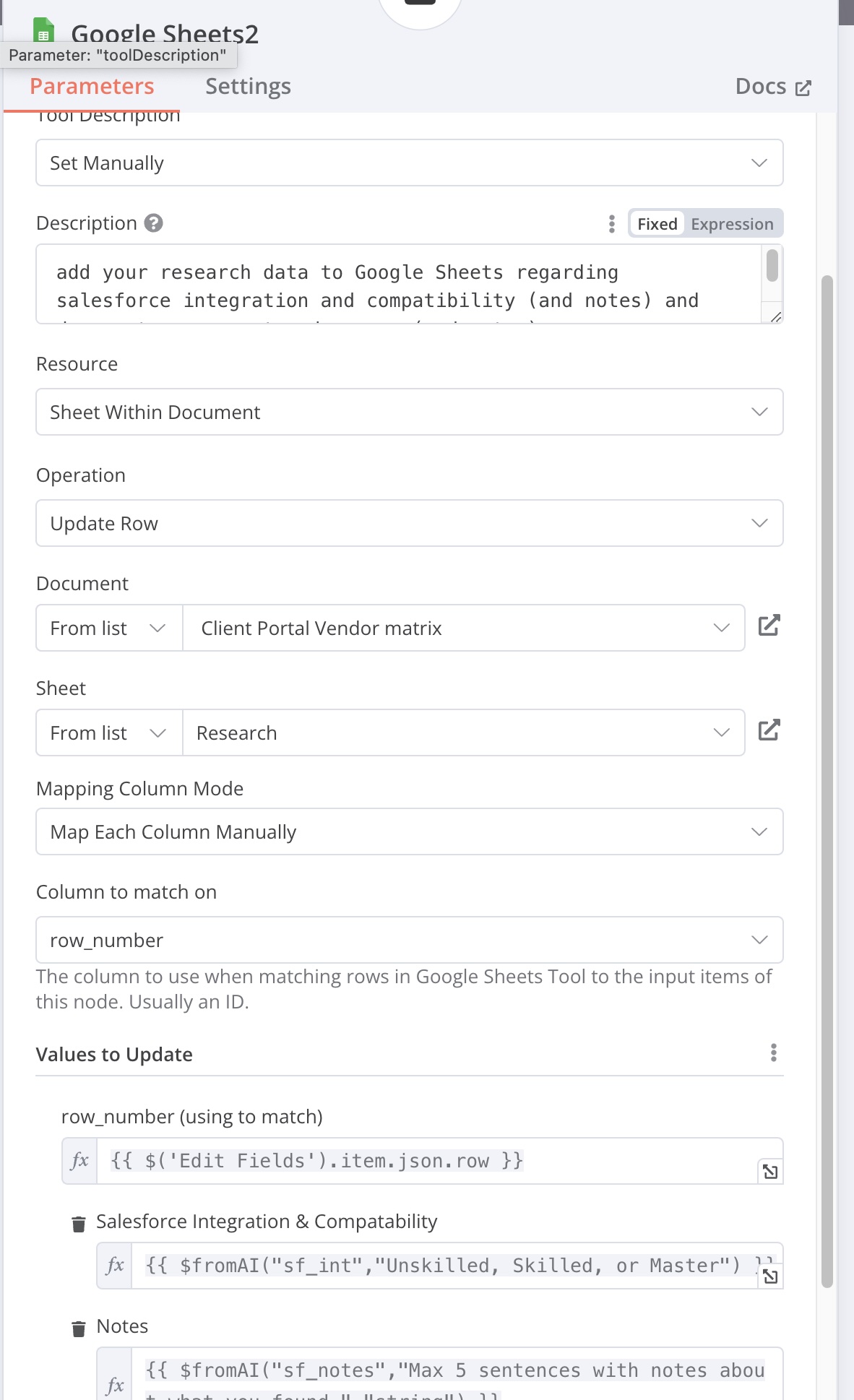Change Sheet mode From list dropdown
The image size is (854, 1400).
click(x=109, y=733)
